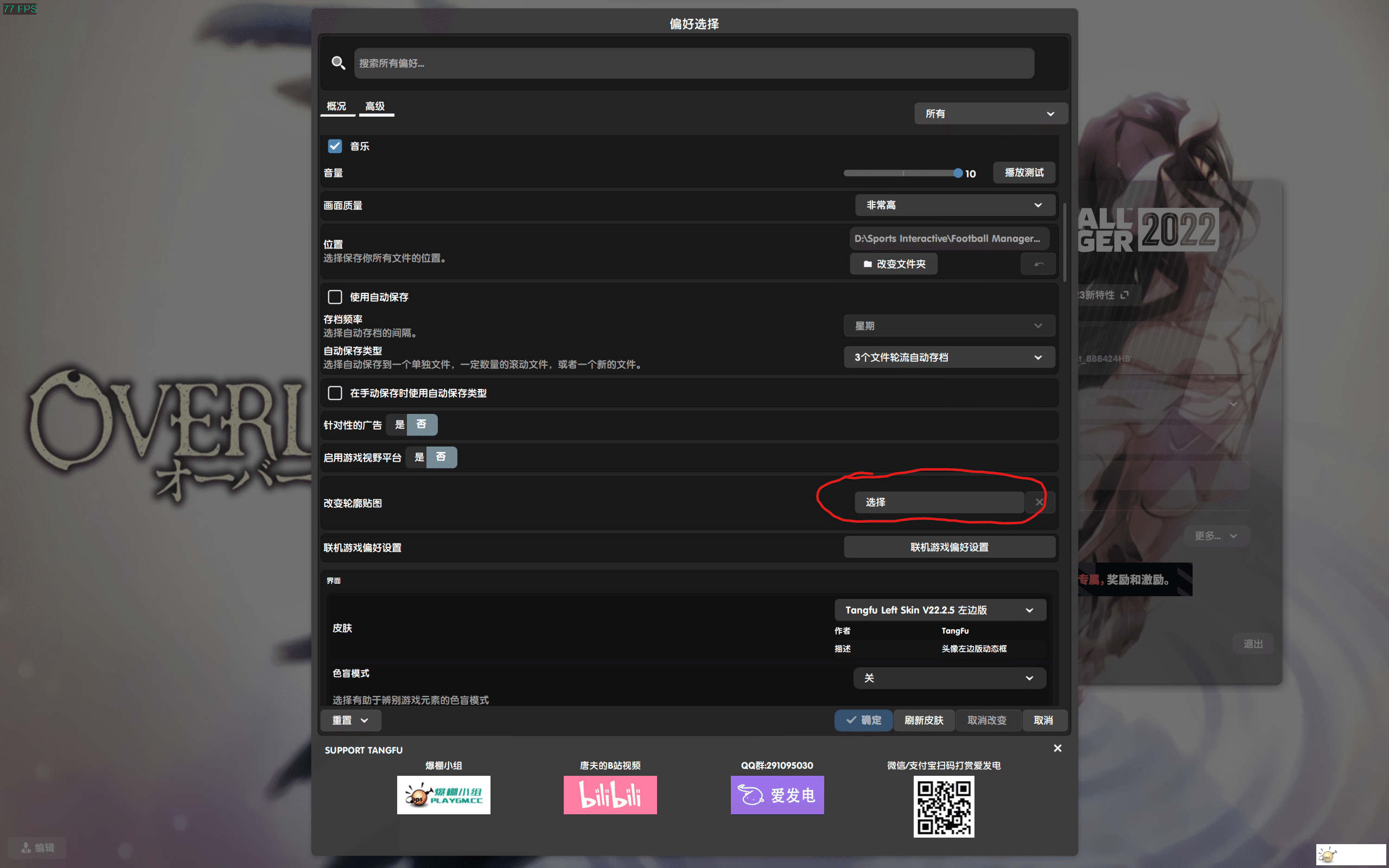Adjust the 音量 volume slider
The image size is (1389, 868).
957,173
